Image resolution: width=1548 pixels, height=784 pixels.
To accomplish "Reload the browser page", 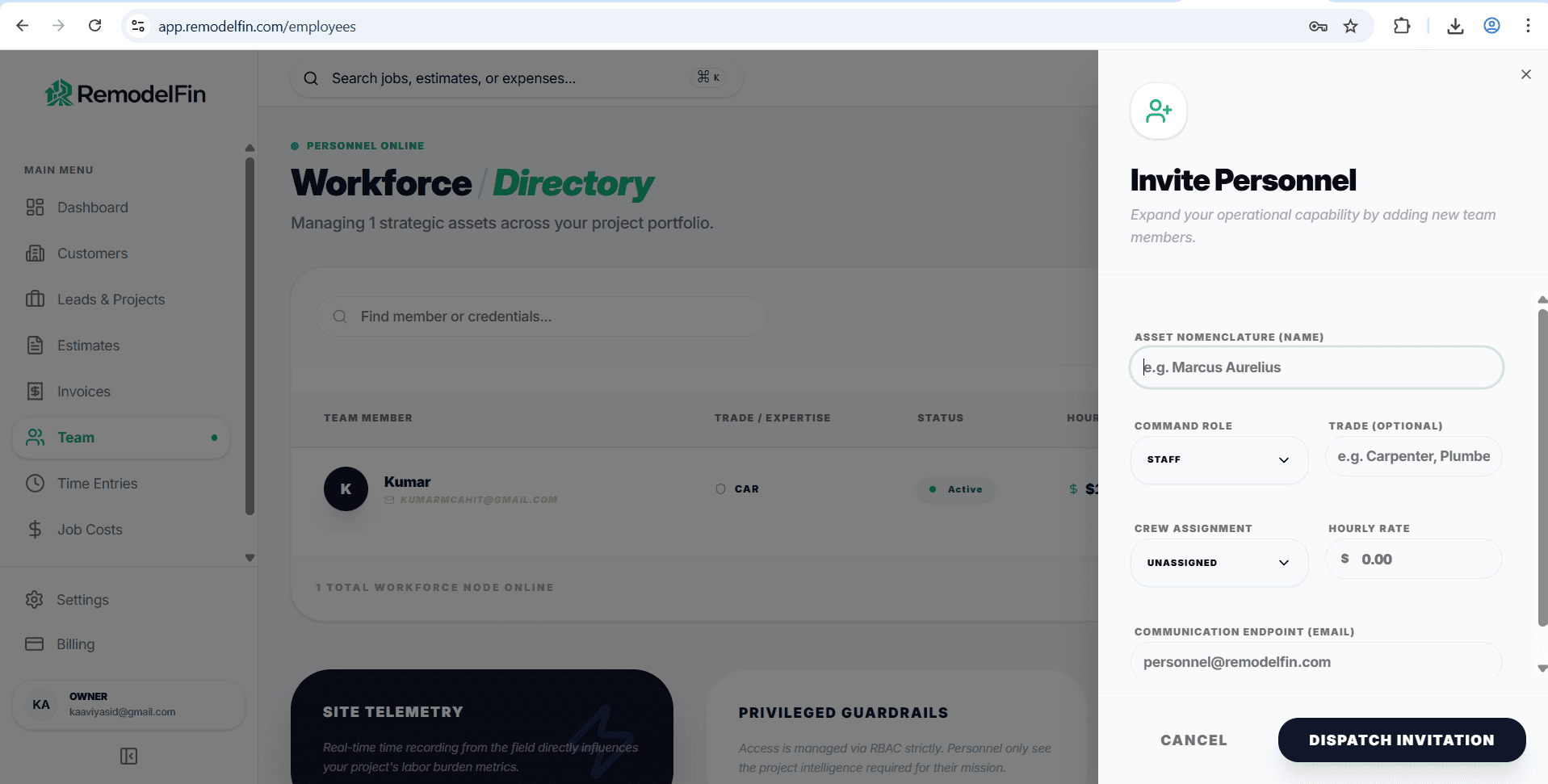I will click(94, 26).
